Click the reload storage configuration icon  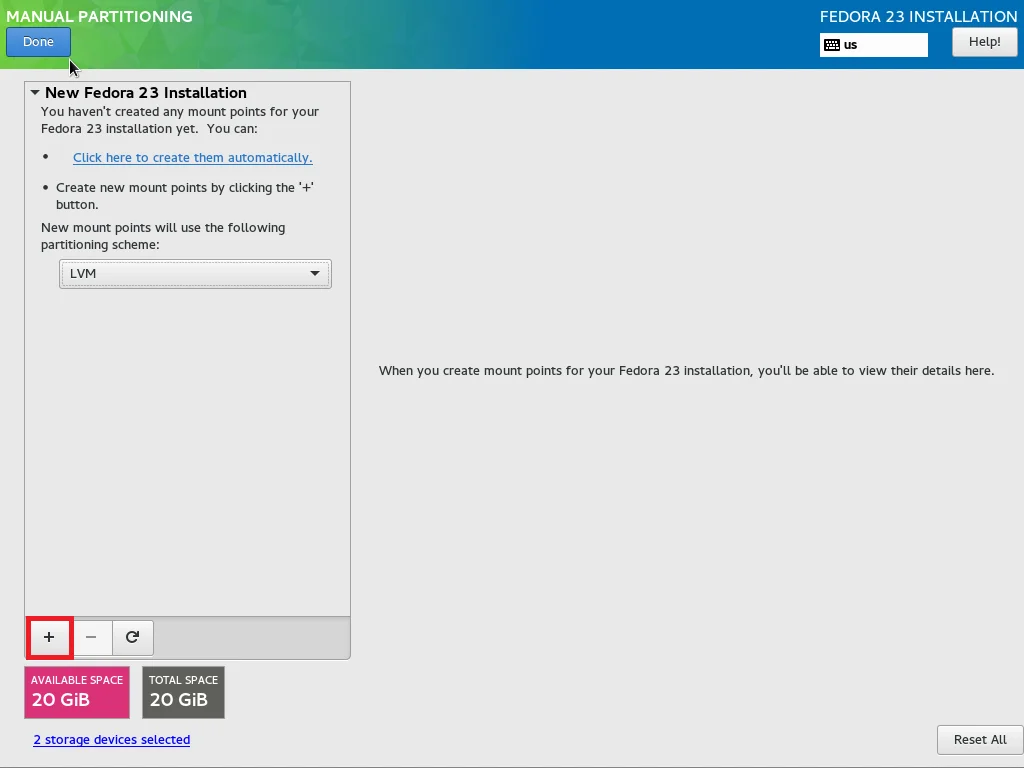point(133,637)
